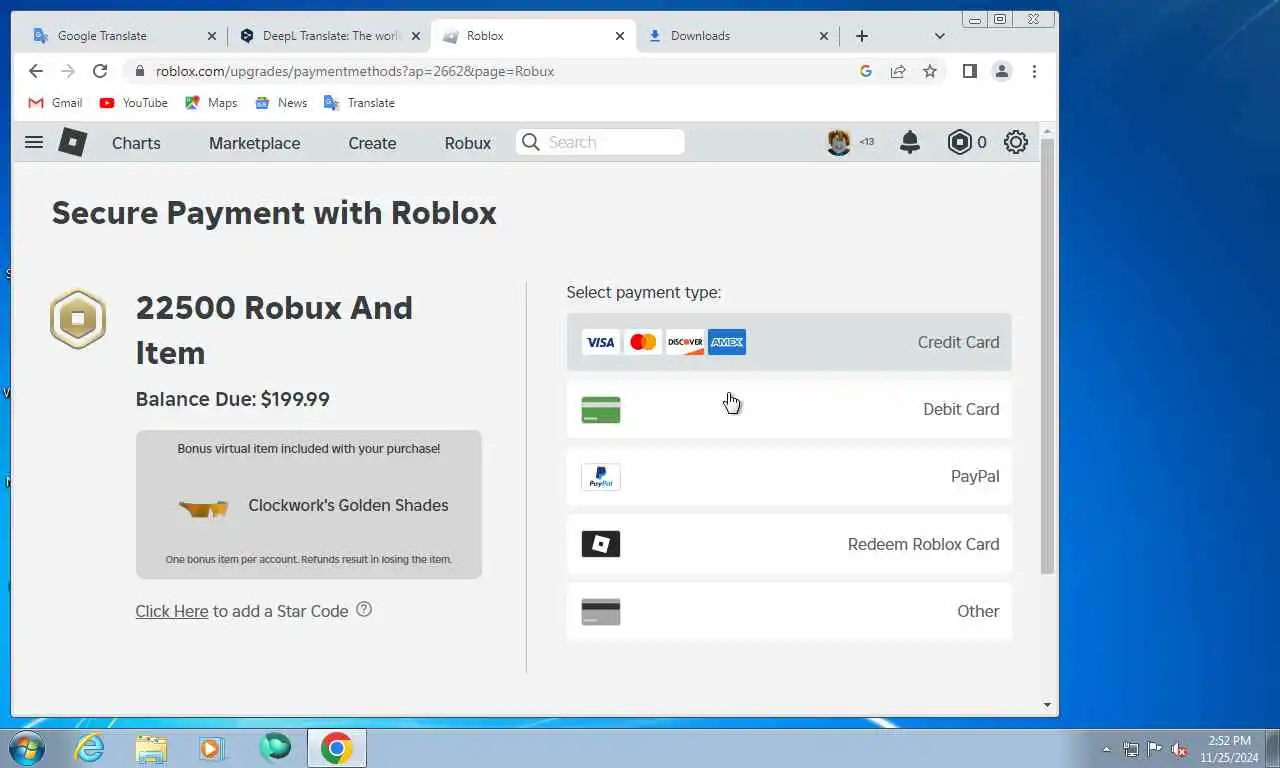Image resolution: width=1280 pixels, height=768 pixels.
Task: Select Redeem Roblox Card option
Action: [789, 544]
